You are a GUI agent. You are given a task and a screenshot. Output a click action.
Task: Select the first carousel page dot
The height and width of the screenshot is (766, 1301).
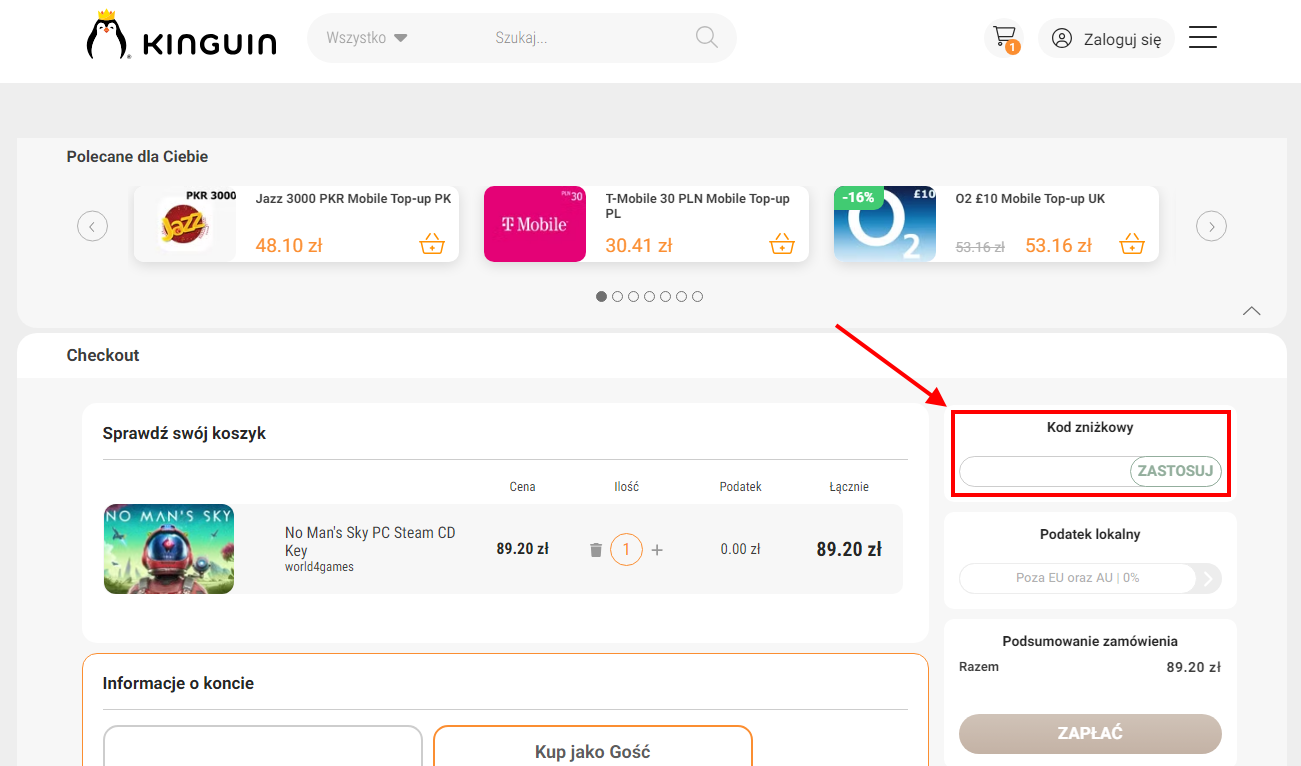601,297
